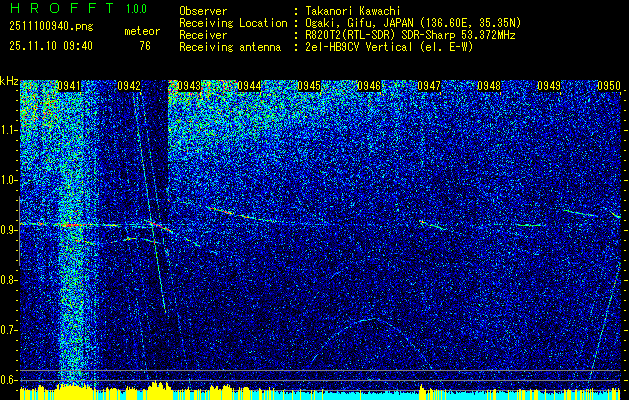Viewport: 629px width, 400px height.
Task: Click version number 1.0.0
Action: pos(136,9)
